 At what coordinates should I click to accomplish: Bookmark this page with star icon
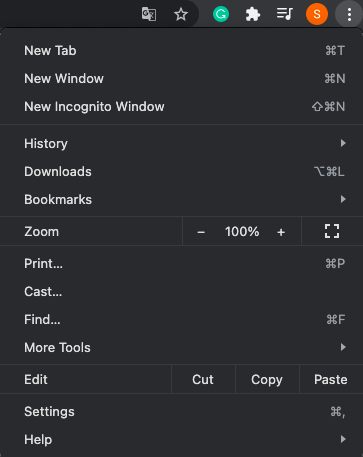pos(181,14)
